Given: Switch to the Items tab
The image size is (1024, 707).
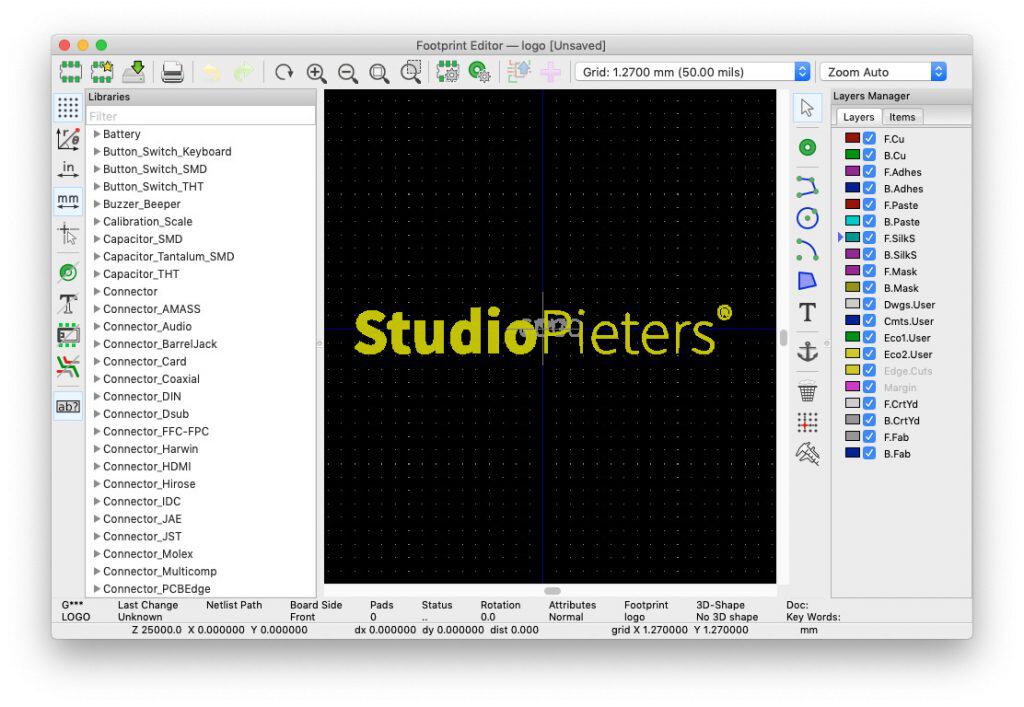Looking at the screenshot, I should [902, 117].
